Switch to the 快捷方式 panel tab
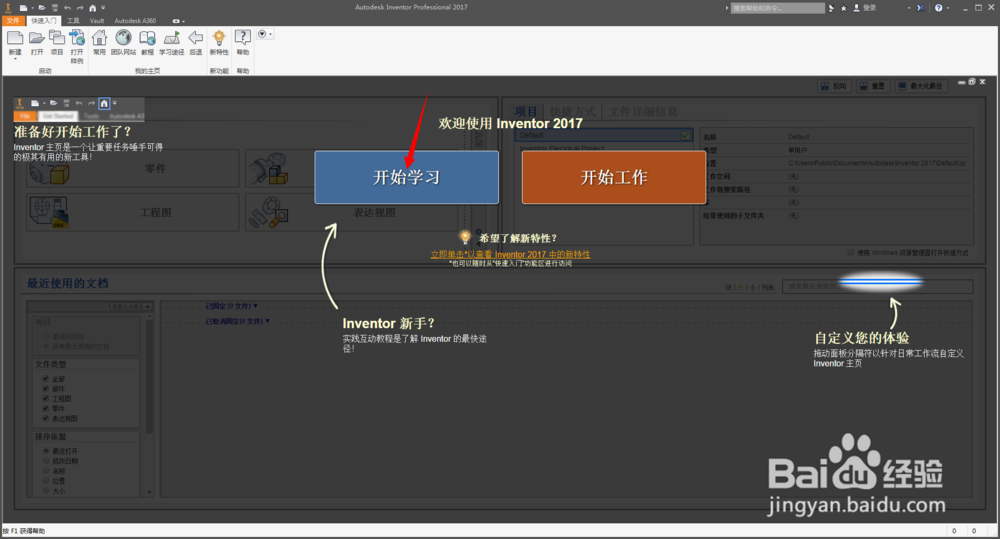 [x=573, y=112]
